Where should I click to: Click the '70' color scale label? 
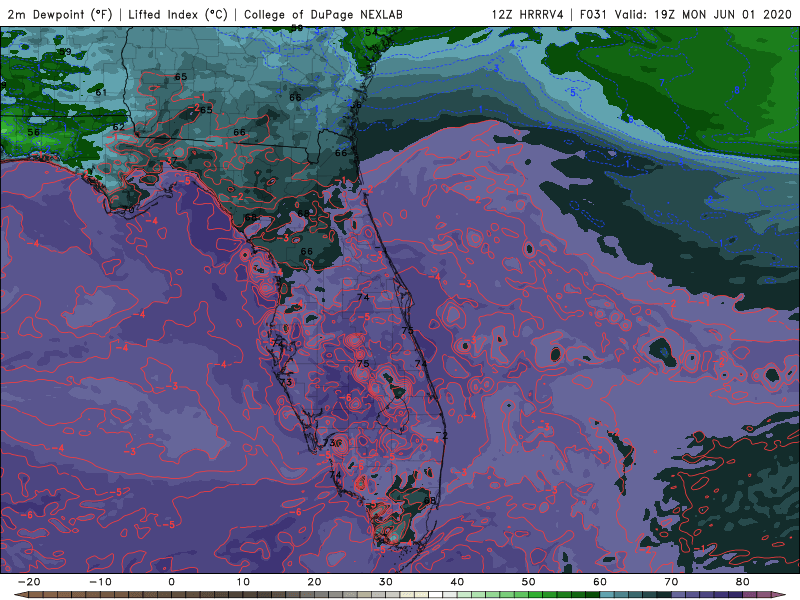point(671,582)
